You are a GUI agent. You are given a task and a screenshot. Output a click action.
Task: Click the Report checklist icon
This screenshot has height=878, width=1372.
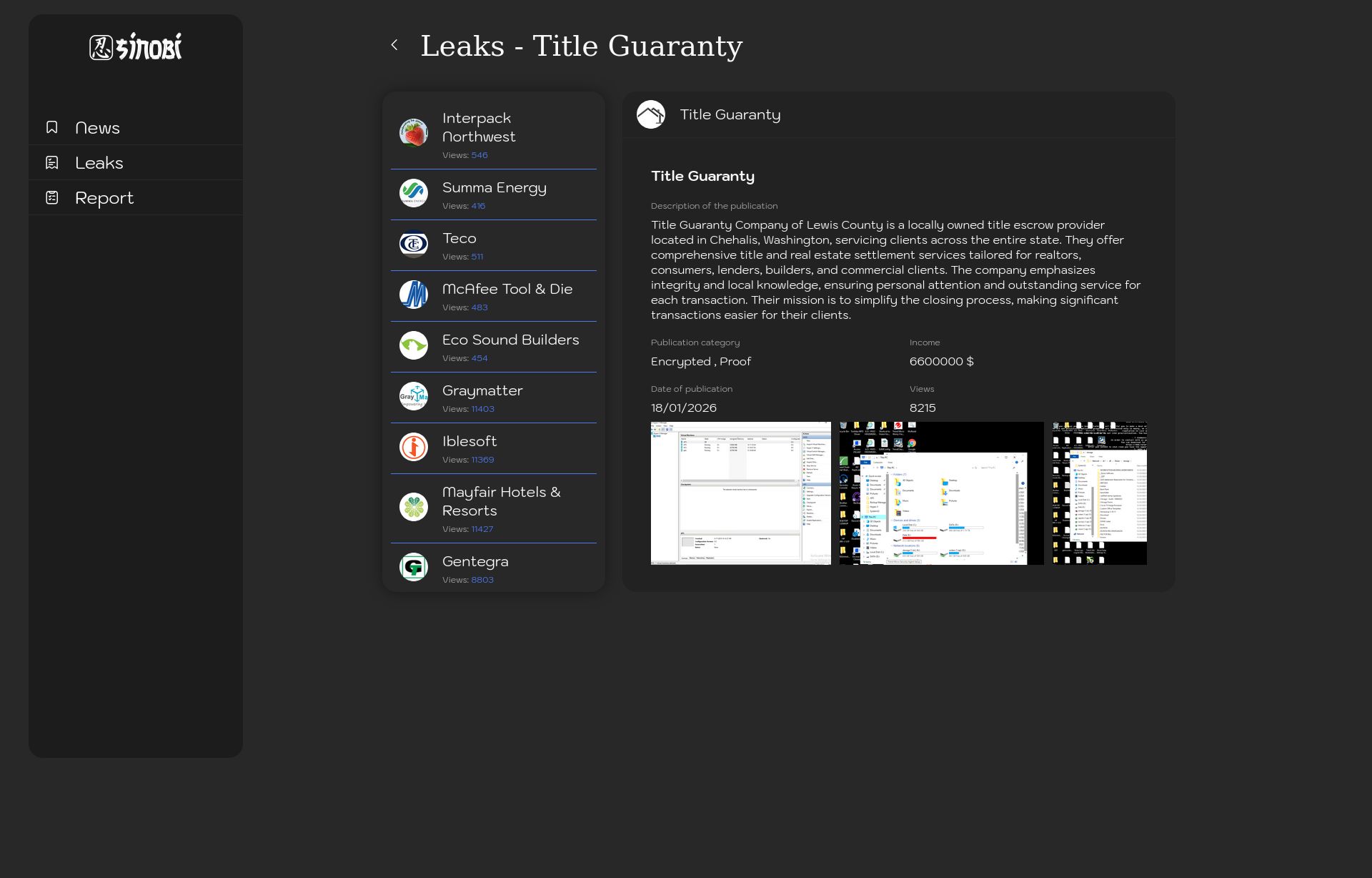tap(52, 197)
